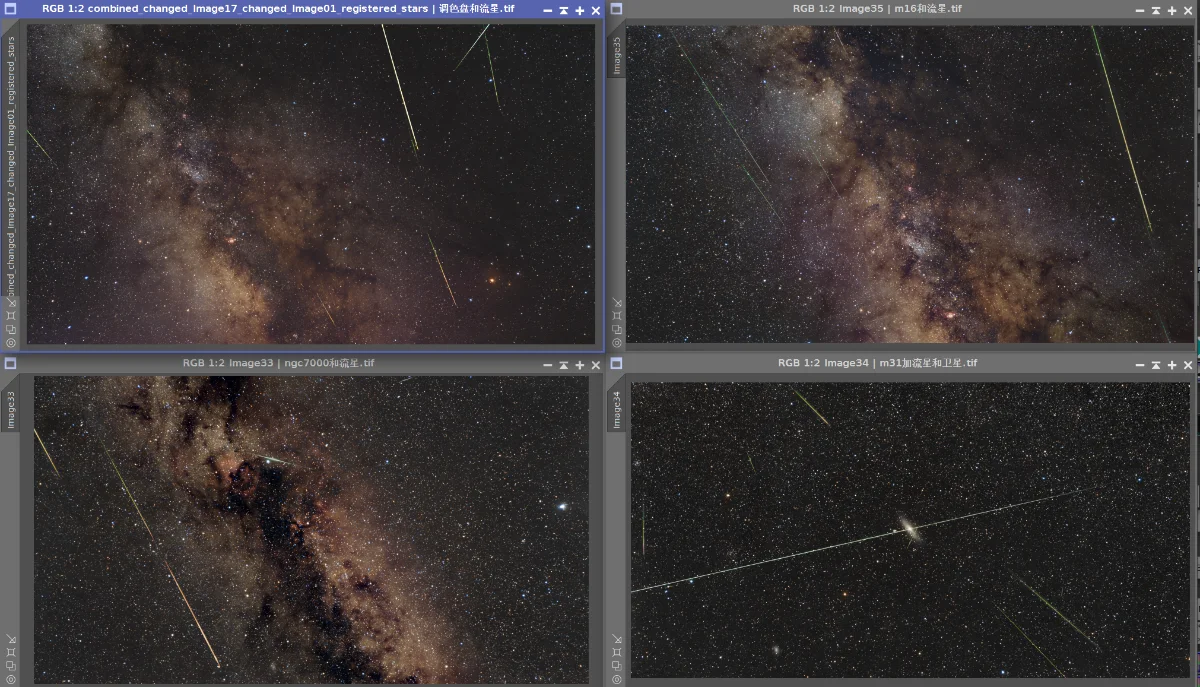Minimize the Image35 m16 window
1200x687 pixels.
coord(1140,10)
